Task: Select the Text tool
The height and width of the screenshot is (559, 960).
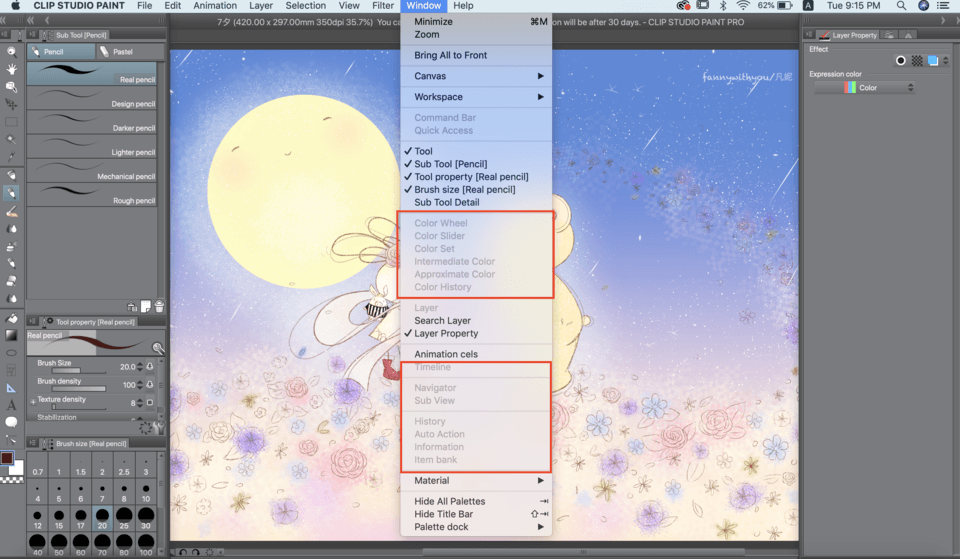Action: click(x=11, y=405)
